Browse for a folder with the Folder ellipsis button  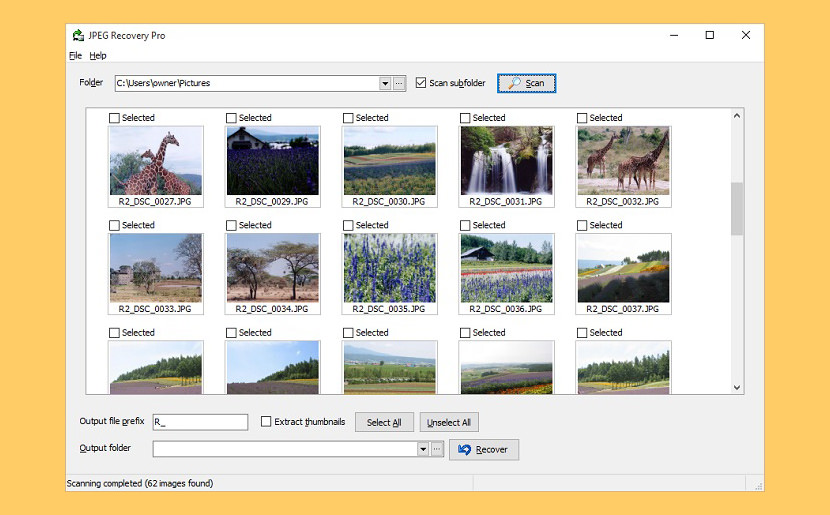pyautogui.click(x=399, y=83)
